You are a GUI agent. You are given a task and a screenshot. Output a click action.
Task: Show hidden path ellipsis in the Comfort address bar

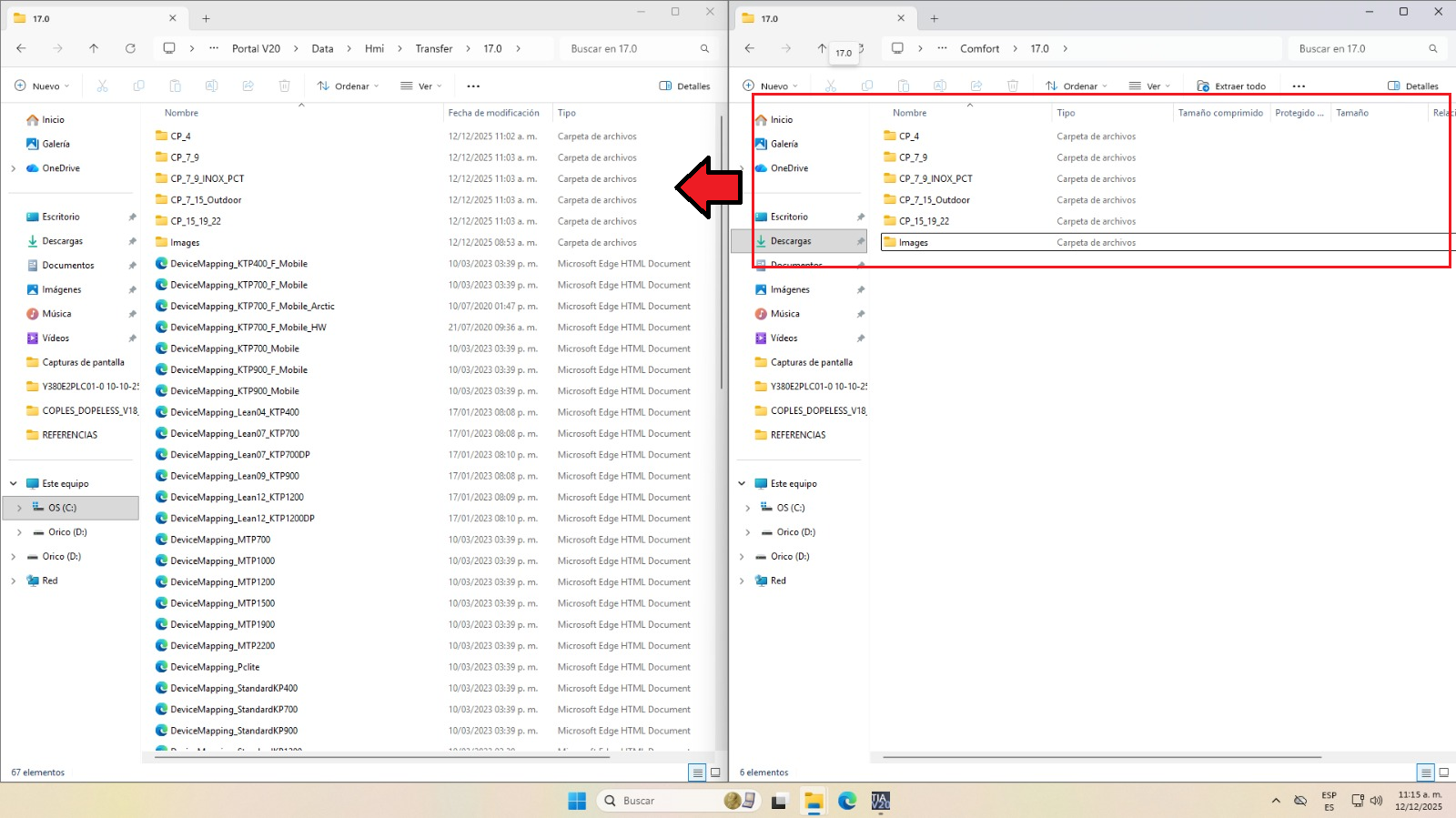pos(942,48)
